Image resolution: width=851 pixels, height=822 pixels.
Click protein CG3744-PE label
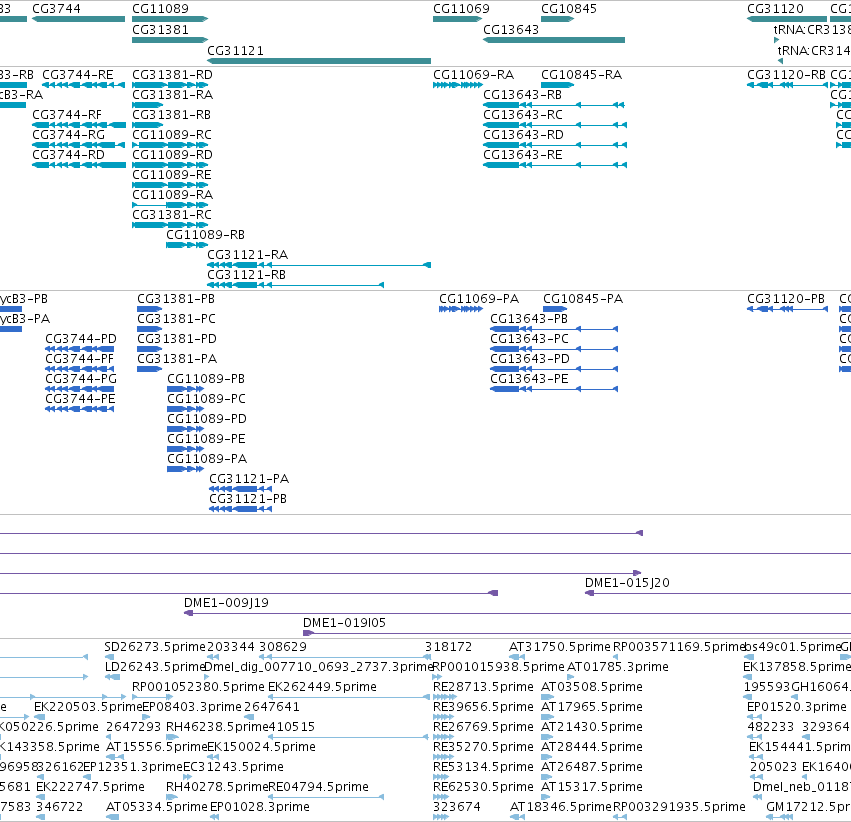pyautogui.click(x=80, y=399)
